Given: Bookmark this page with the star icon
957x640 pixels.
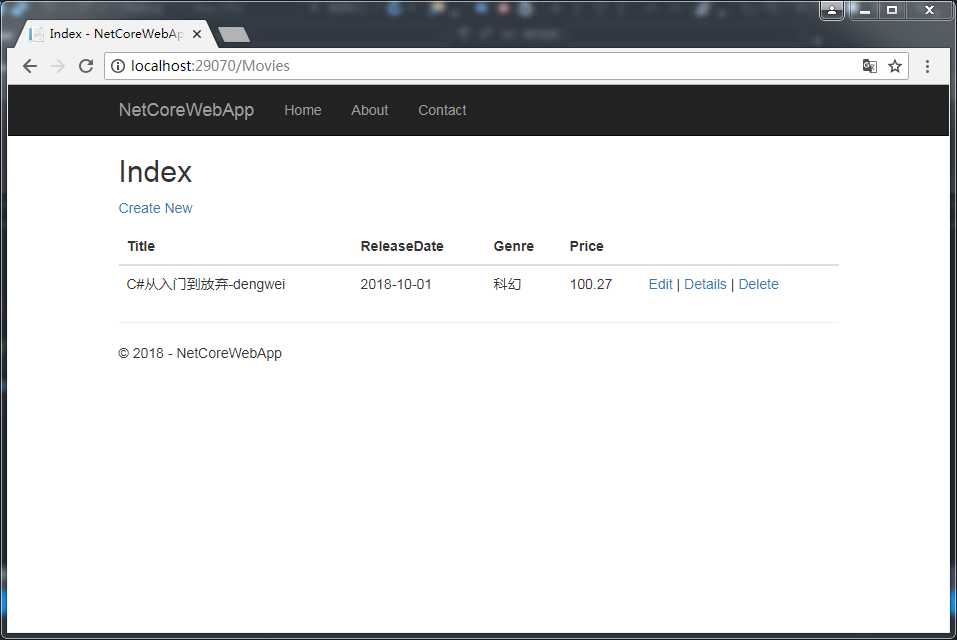Looking at the screenshot, I should tap(895, 66).
